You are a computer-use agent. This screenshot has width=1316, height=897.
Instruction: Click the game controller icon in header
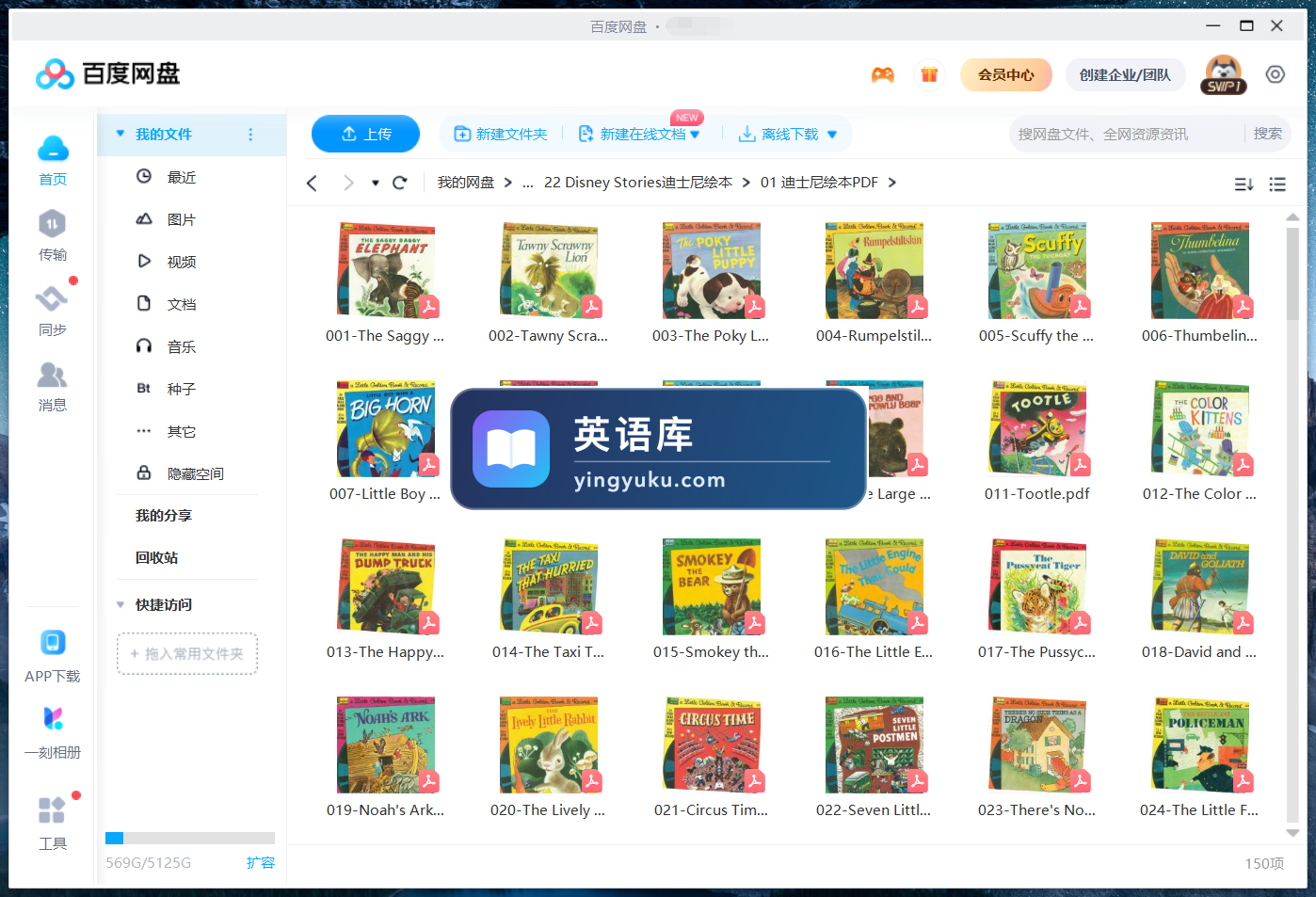click(882, 74)
